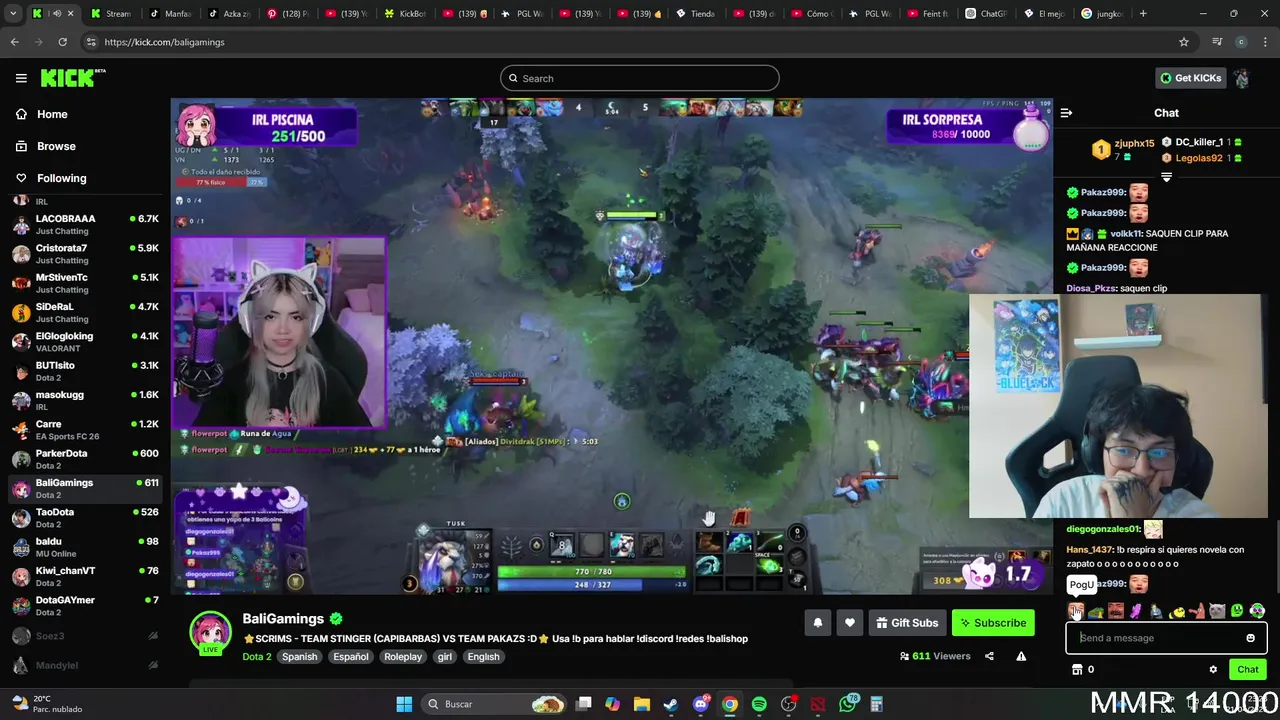
Task: Share the stream via share icon
Action: point(989,656)
